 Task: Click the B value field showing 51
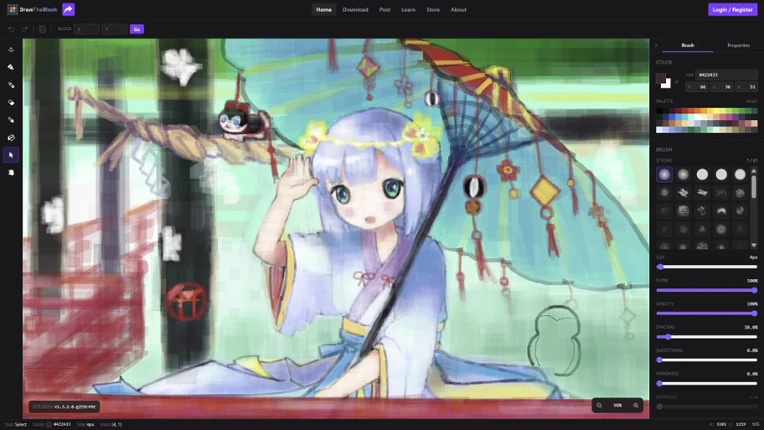pos(746,87)
